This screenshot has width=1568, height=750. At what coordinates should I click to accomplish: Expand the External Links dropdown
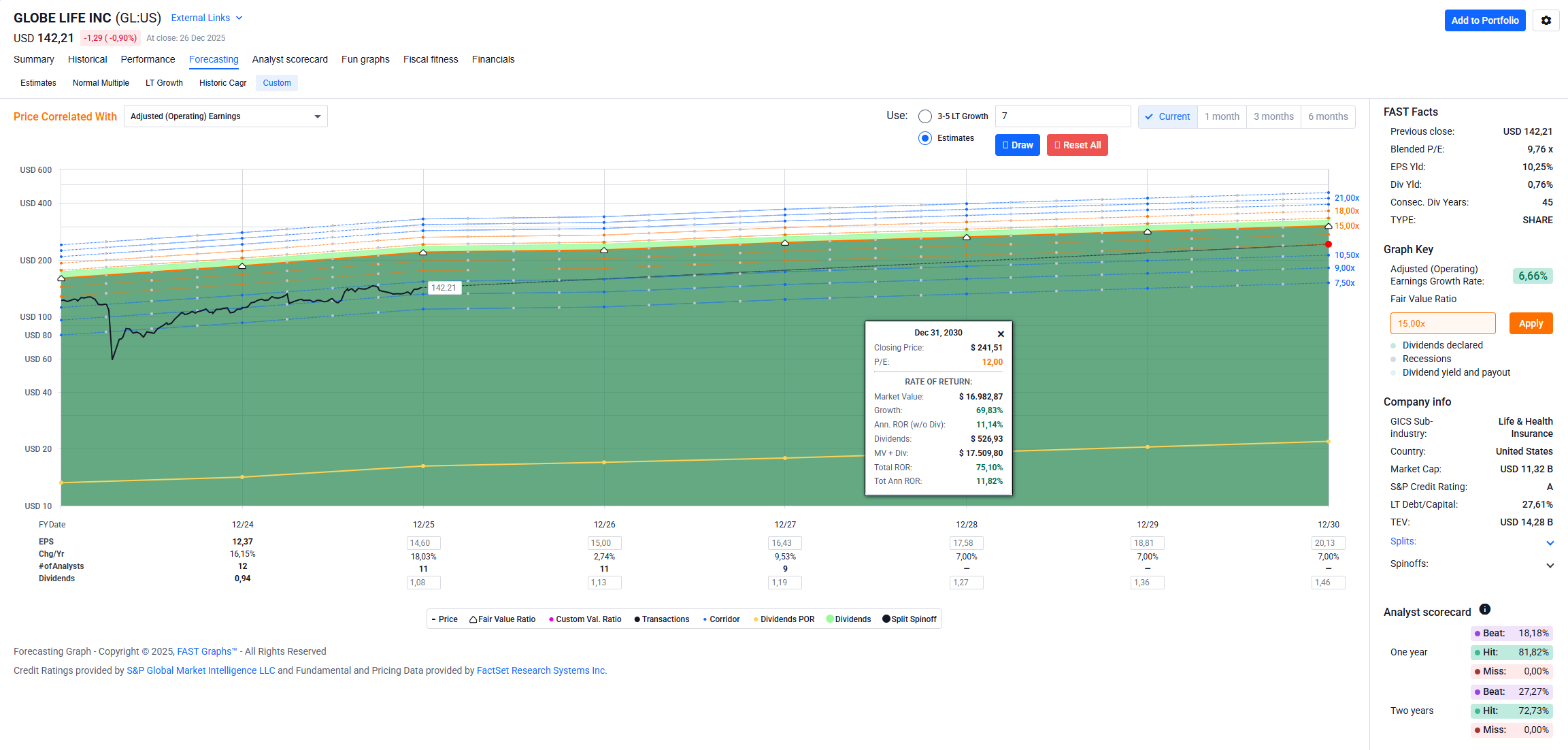207,18
